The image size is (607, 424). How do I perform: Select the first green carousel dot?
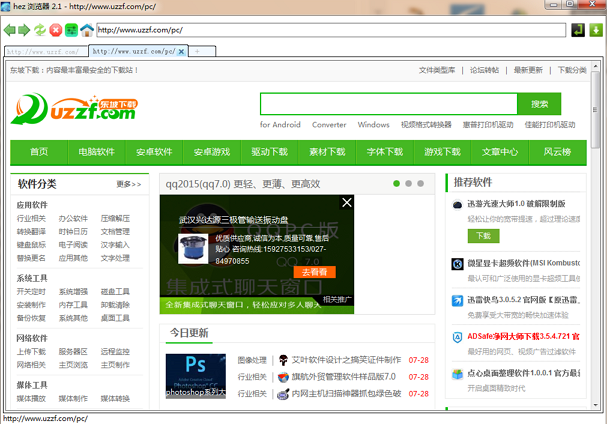coord(396,184)
